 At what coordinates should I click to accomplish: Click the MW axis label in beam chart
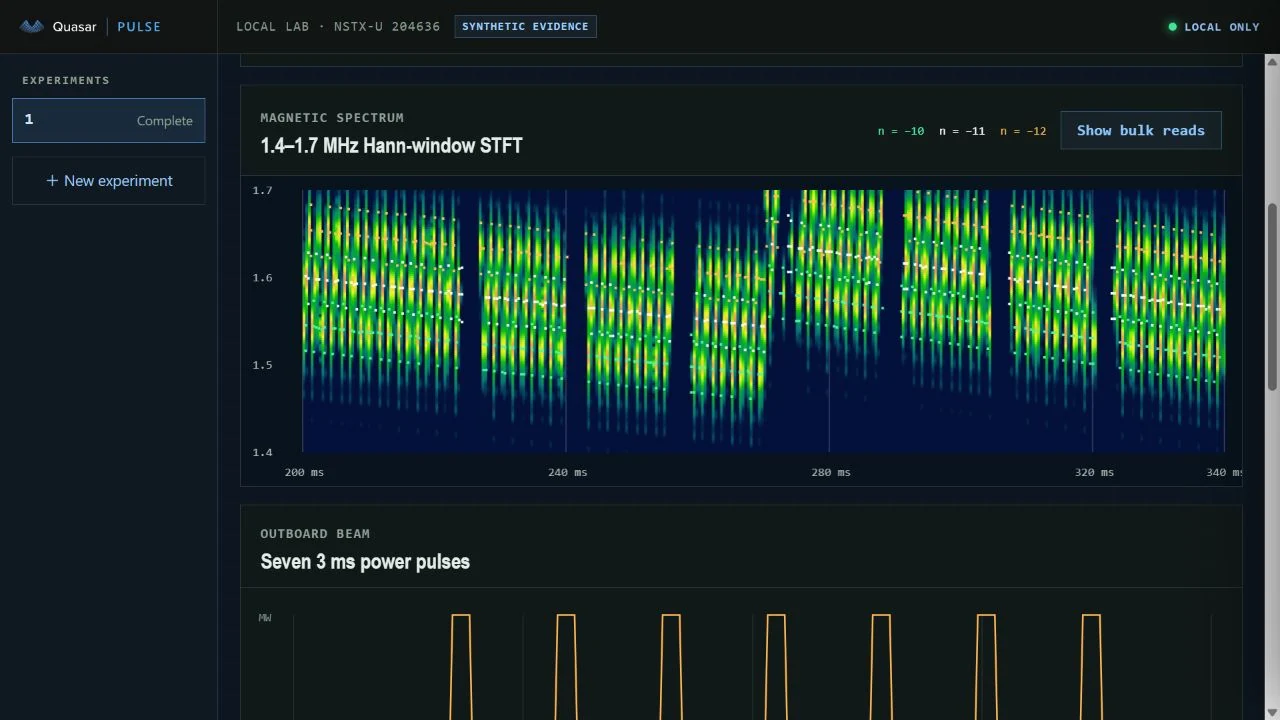pyautogui.click(x=265, y=618)
